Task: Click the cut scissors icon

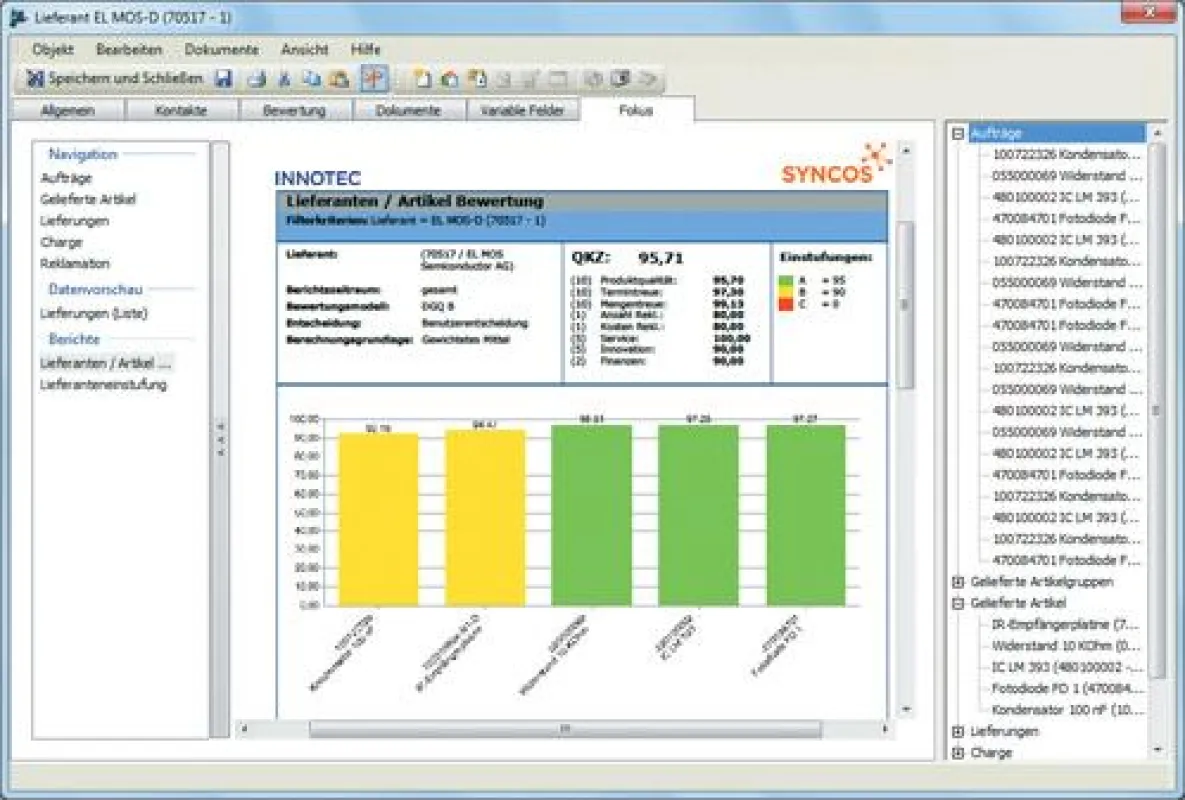Action: [x=285, y=78]
